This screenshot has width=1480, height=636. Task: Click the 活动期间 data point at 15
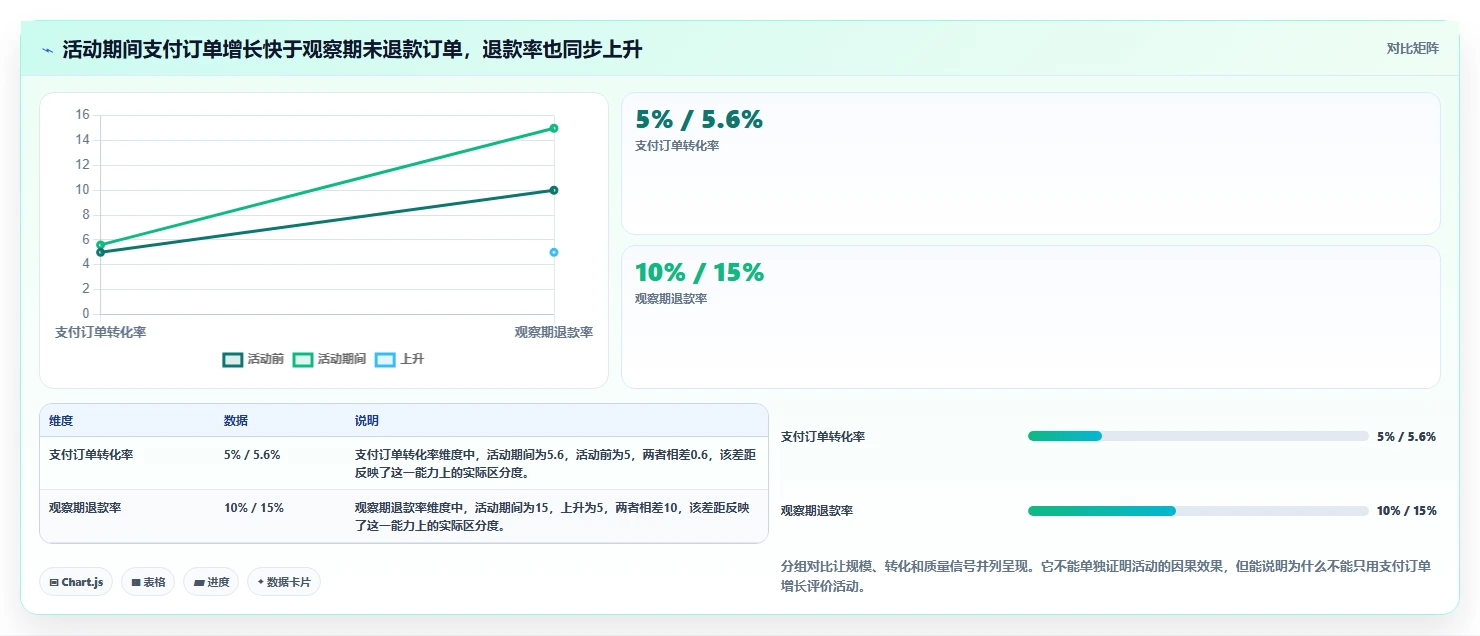click(553, 128)
